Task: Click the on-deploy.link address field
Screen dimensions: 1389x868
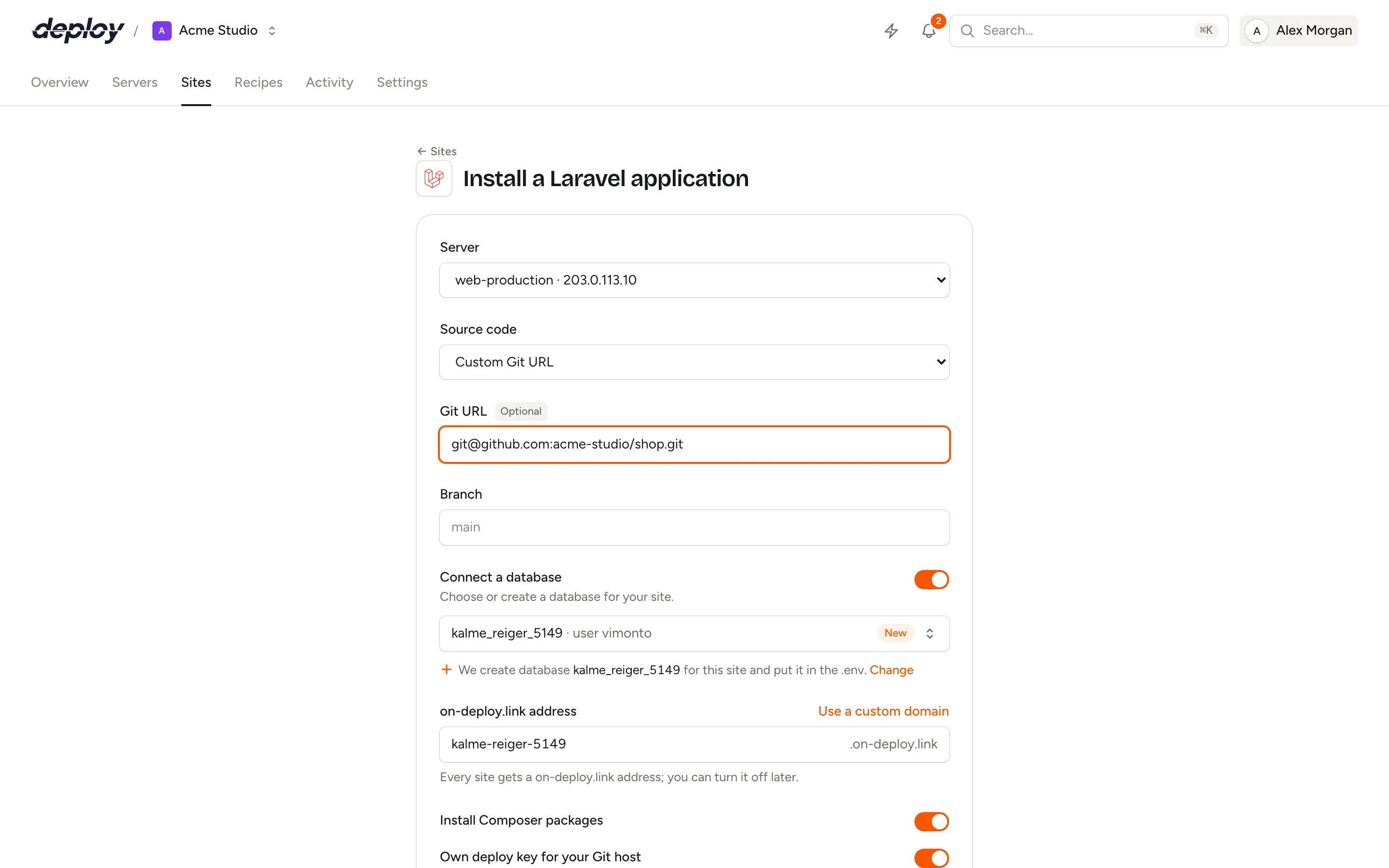Action: tap(694, 744)
